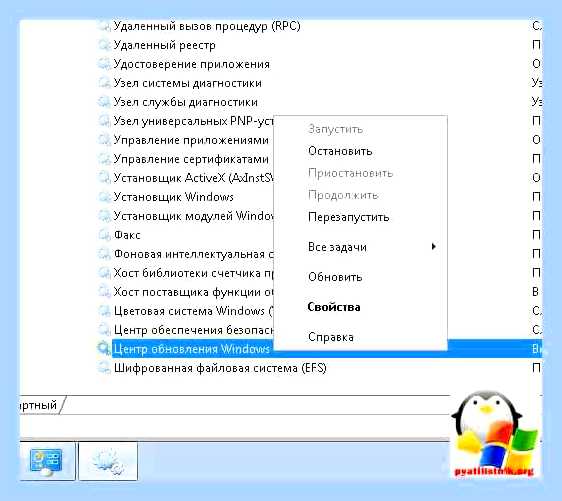This screenshot has width=562, height=501.
Task: Select the Установщик ActiveX service
Action: [194, 178]
